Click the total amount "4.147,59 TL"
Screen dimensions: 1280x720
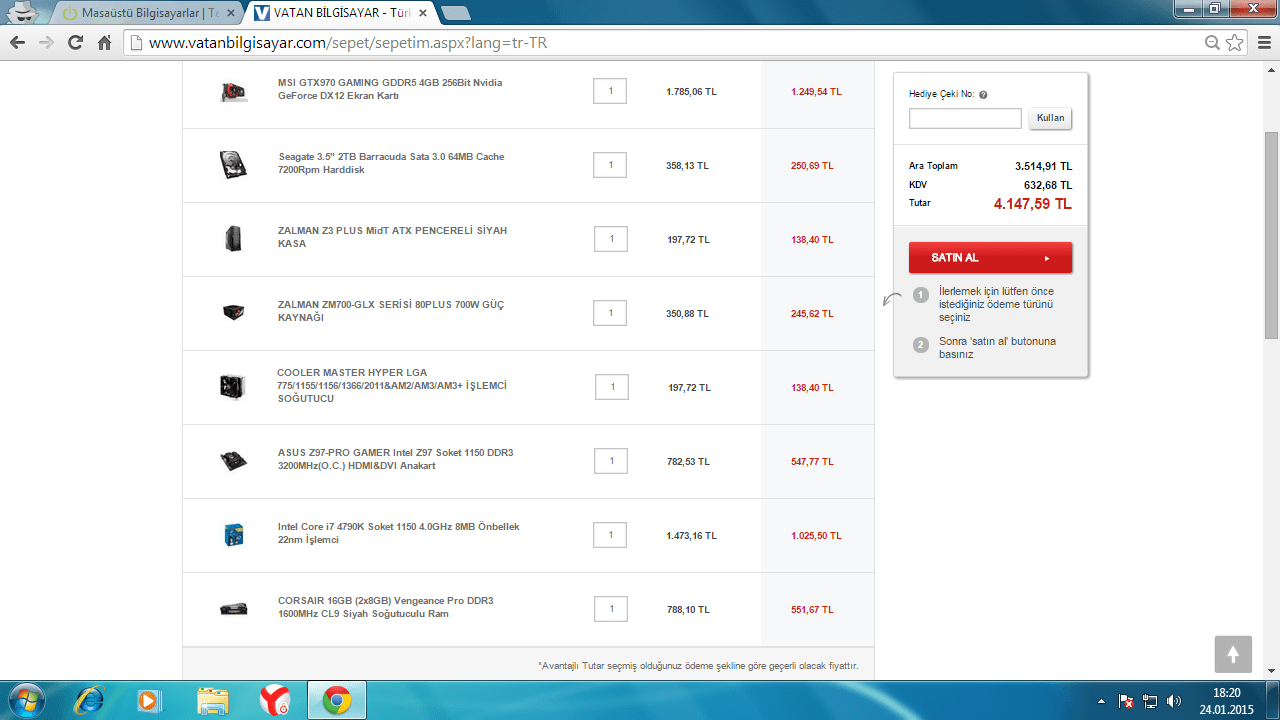pos(1033,204)
